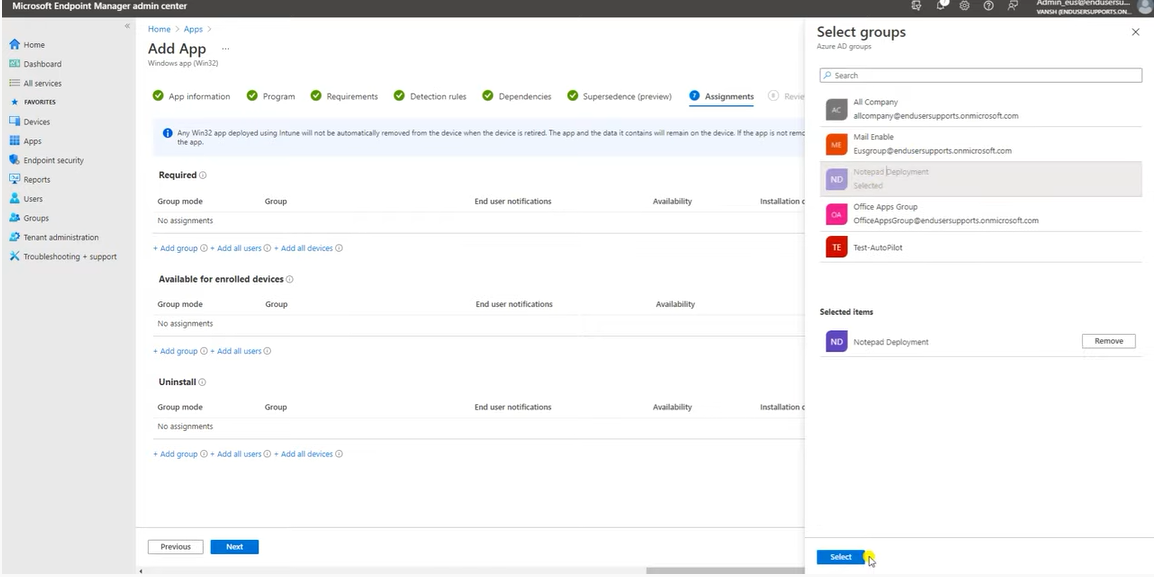Viewport: 1154px width, 577px height.
Task: Open the more options ellipsis beside Add App
Action: (225, 49)
